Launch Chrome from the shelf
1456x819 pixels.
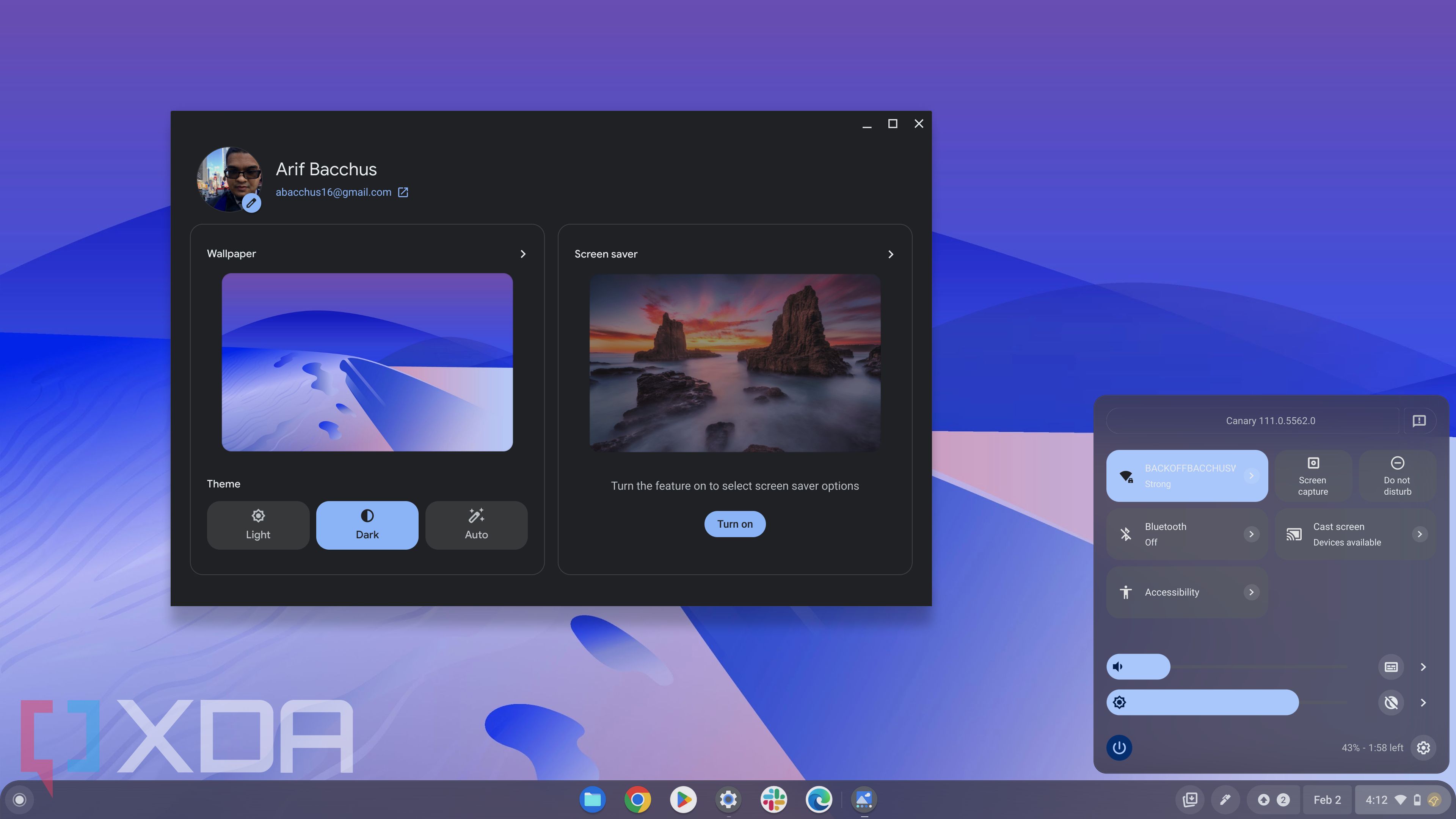637,799
